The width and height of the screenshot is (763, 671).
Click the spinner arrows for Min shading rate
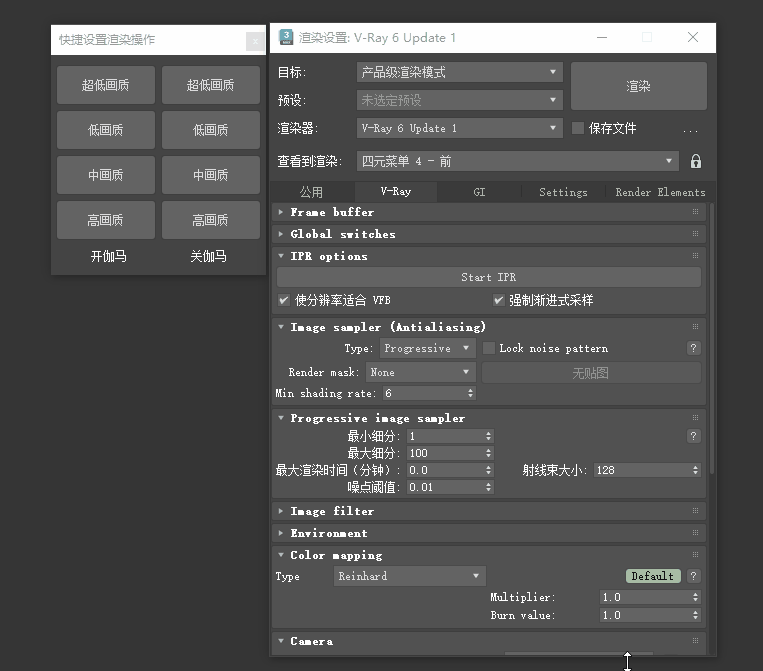click(x=470, y=393)
